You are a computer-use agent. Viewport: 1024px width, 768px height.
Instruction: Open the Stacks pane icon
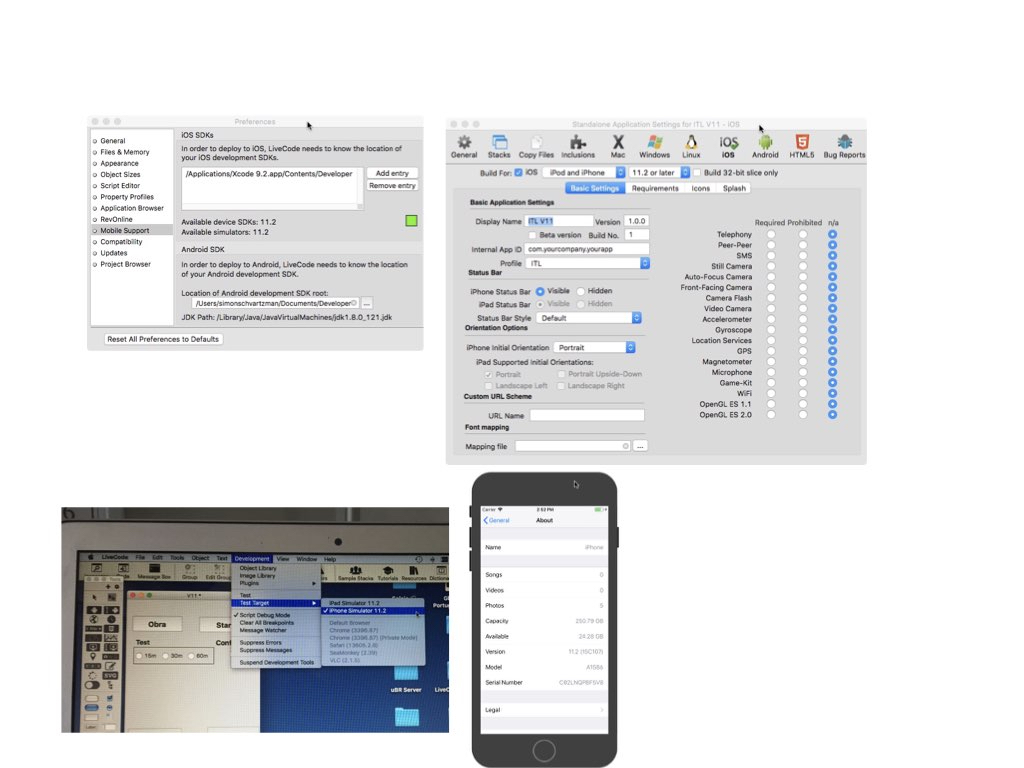tap(499, 146)
